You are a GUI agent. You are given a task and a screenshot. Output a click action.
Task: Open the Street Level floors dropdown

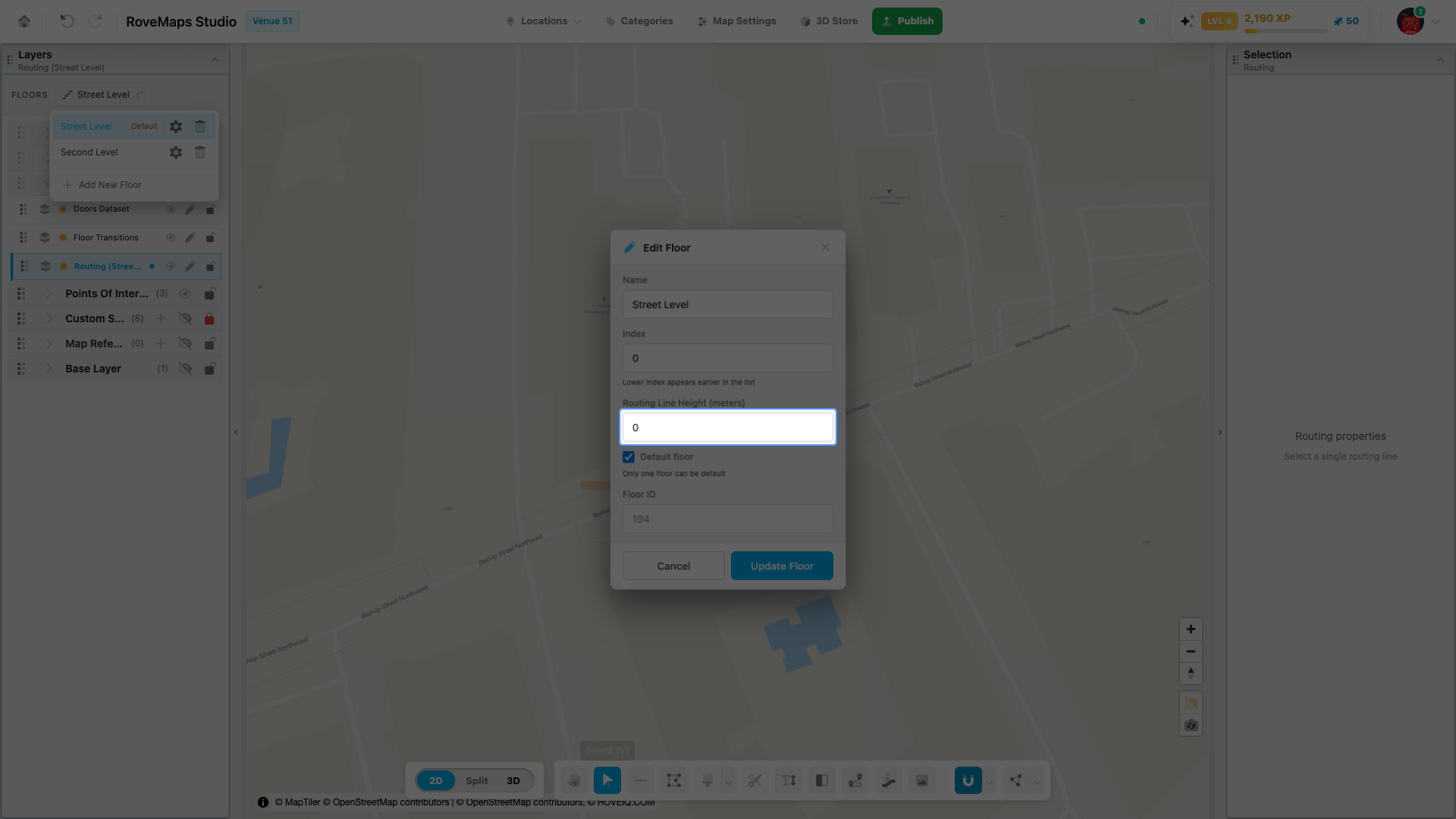click(103, 95)
